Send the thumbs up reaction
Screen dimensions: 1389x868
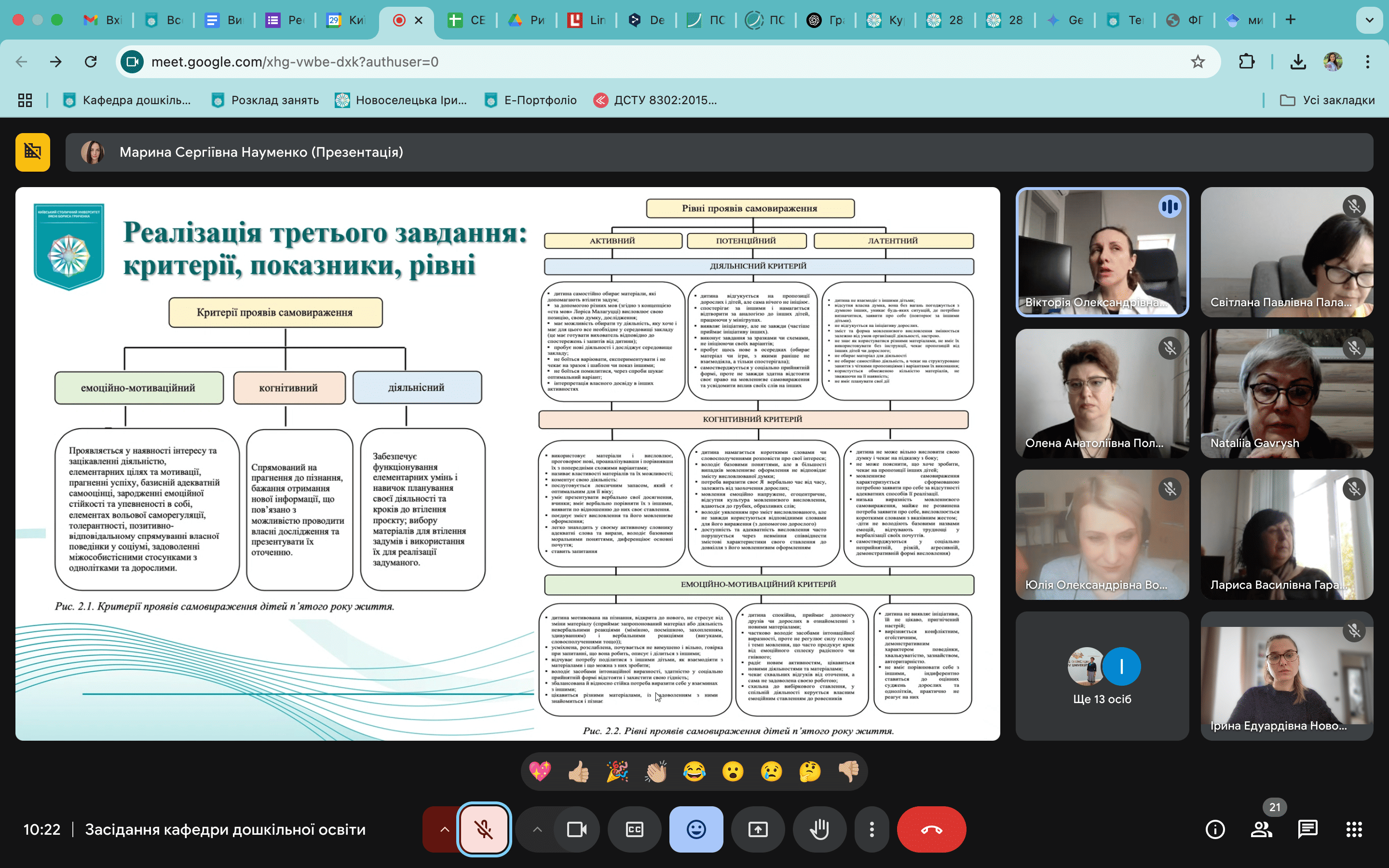(579, 772)
